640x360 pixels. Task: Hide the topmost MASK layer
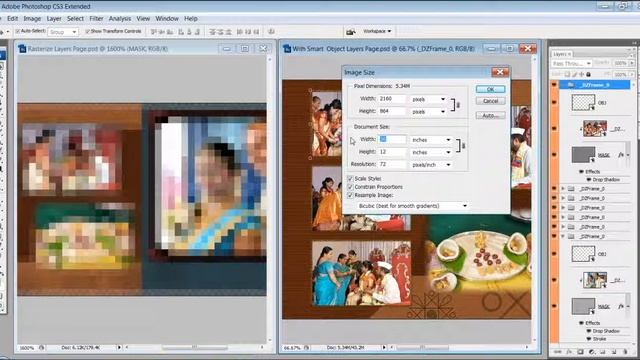click(554, 155)
